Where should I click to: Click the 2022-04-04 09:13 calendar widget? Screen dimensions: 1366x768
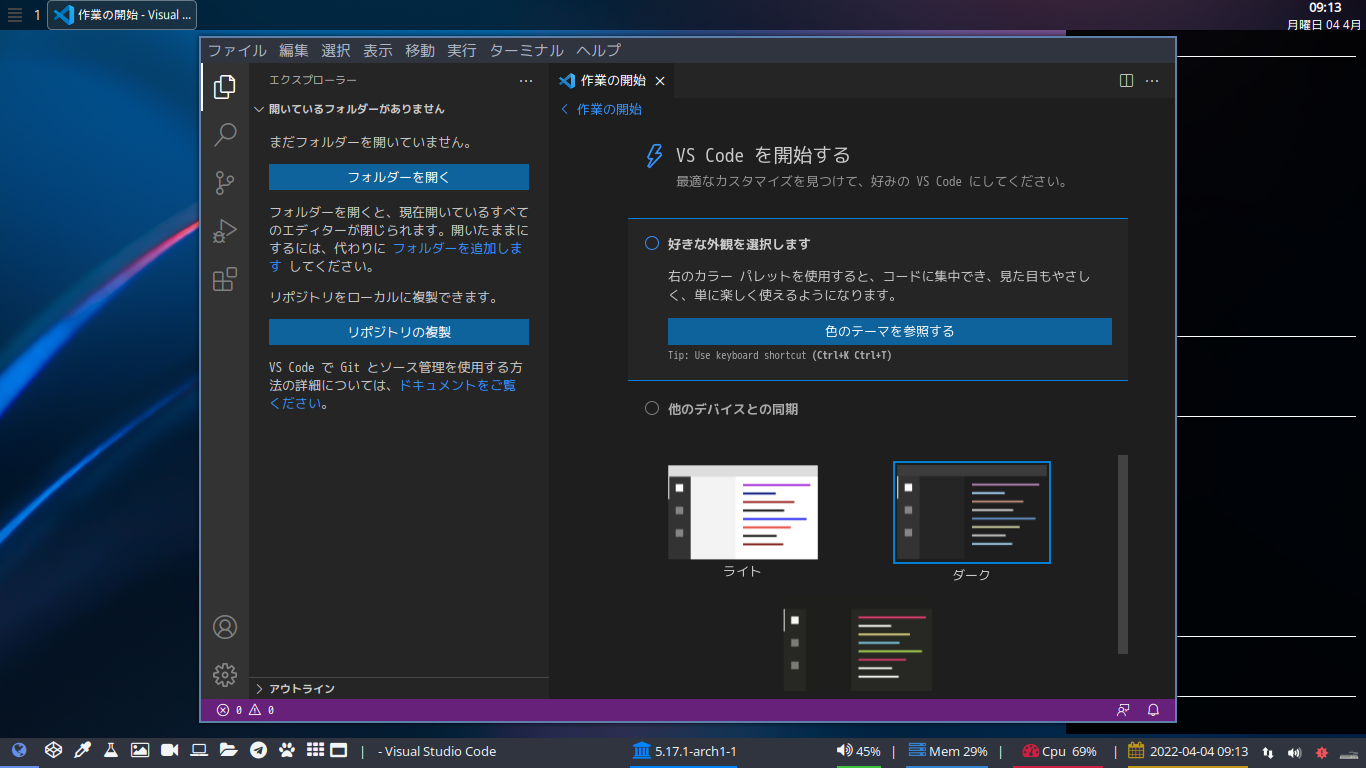click(1188, 751)
